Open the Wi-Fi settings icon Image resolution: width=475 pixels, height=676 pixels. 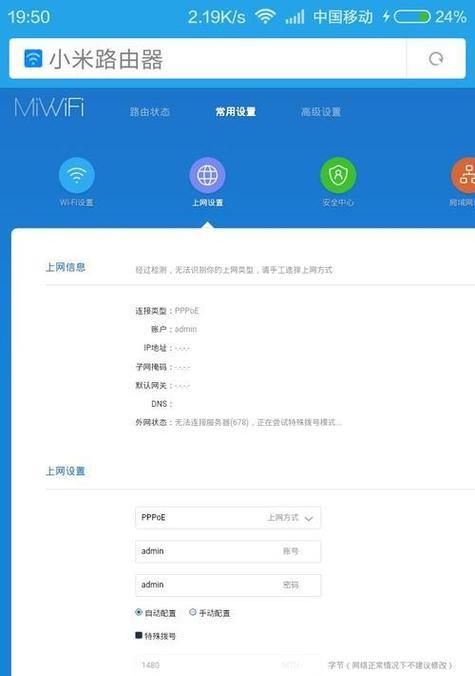point(76,175)
